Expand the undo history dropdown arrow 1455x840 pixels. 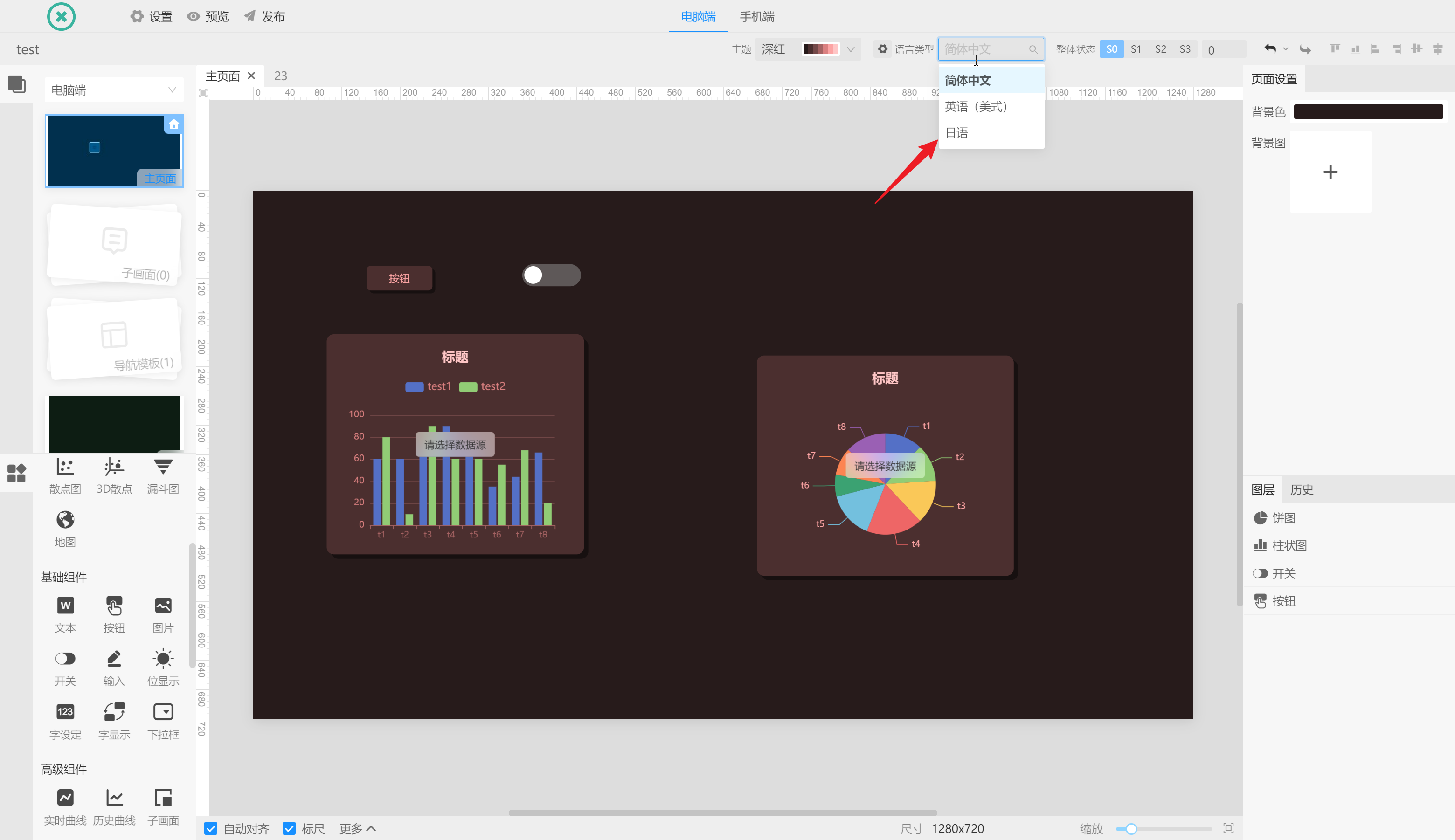coord(1285,49)
